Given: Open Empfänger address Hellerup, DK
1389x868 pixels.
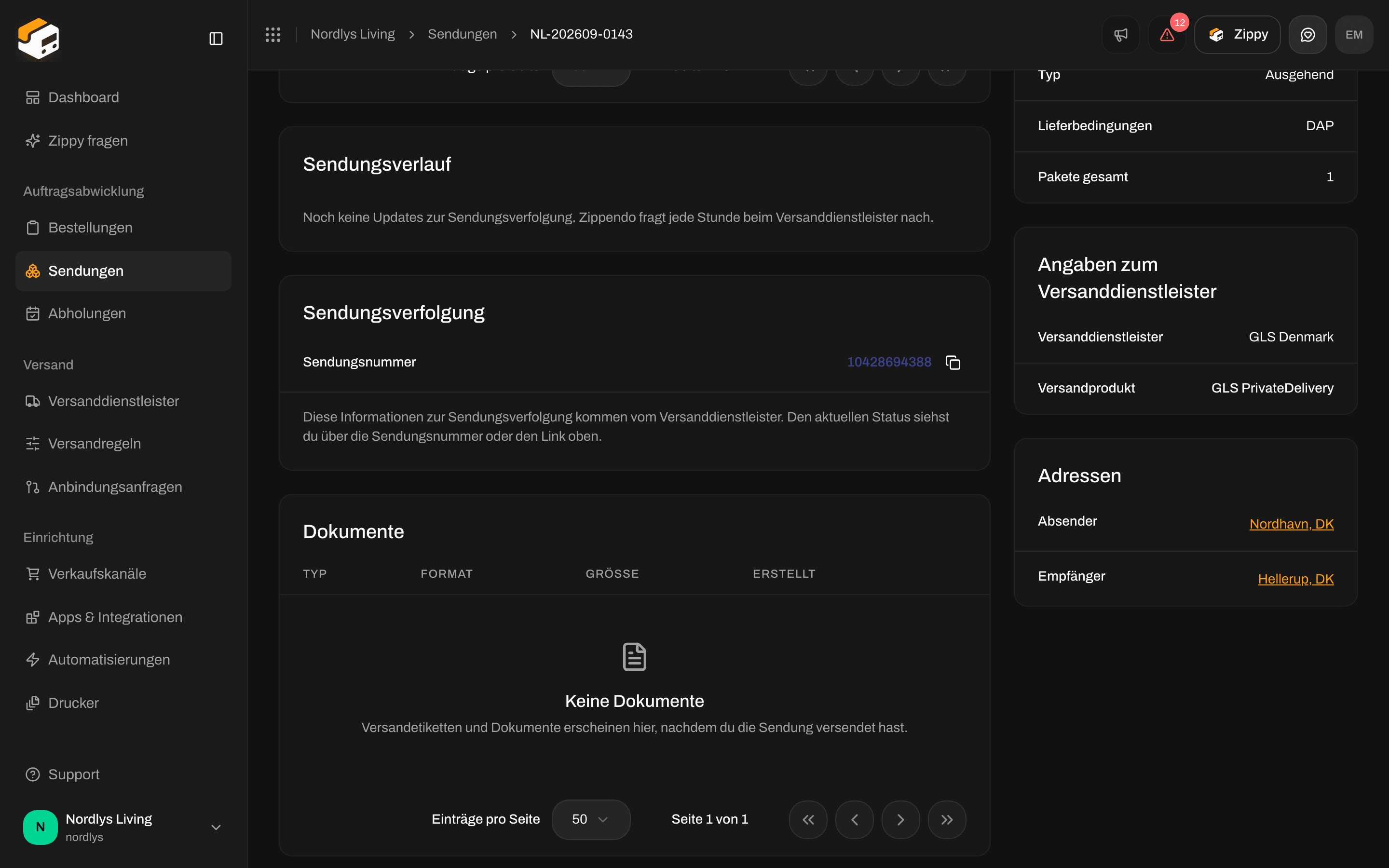Looking at the screenshot, I should pos(1295,579).
